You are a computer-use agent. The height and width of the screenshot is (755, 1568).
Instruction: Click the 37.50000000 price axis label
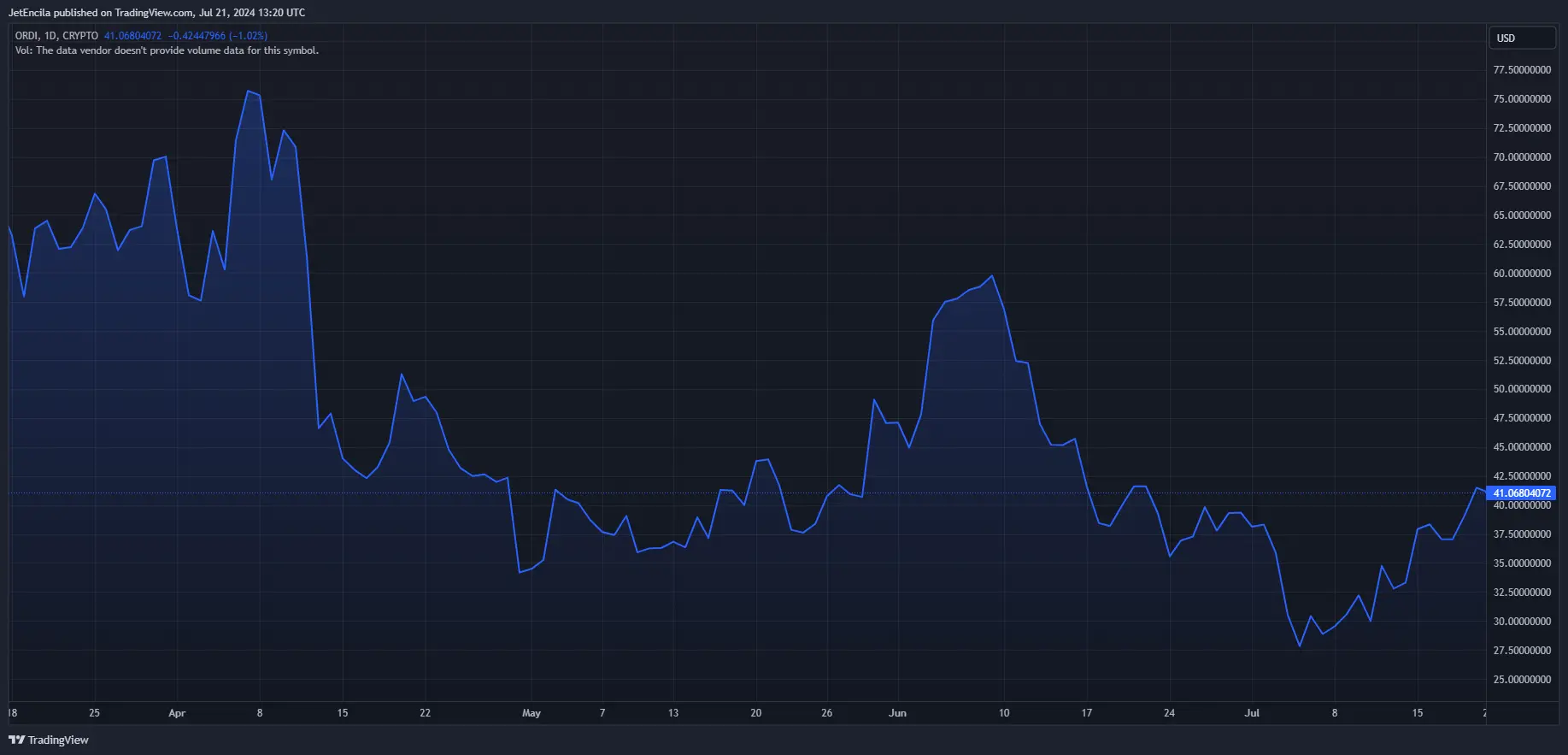point(1522,534)
